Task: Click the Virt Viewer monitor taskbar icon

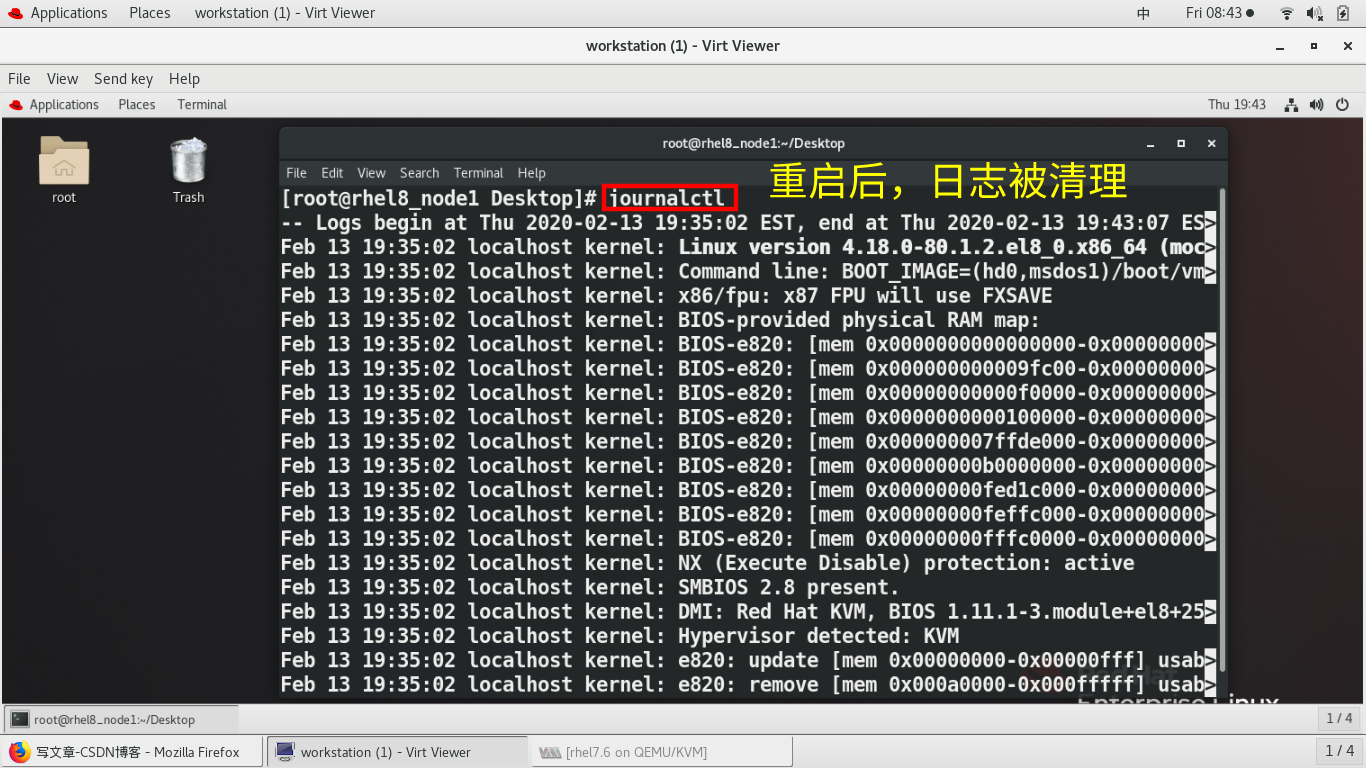Action: (285, 752)
